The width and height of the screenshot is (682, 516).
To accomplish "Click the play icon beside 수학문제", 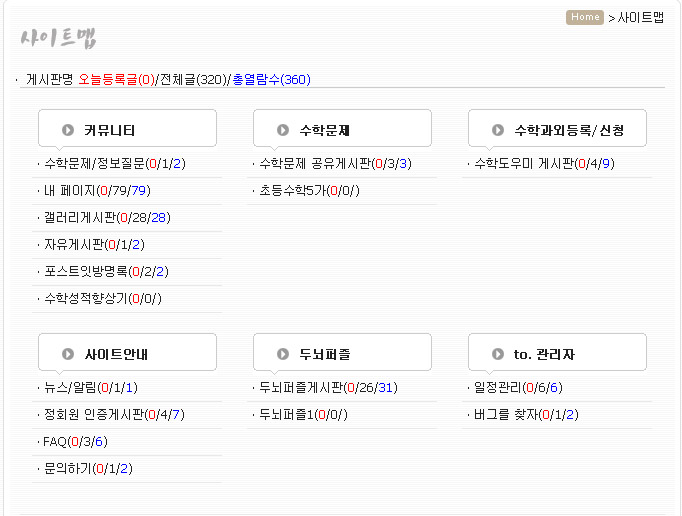I will click(283, 130).
